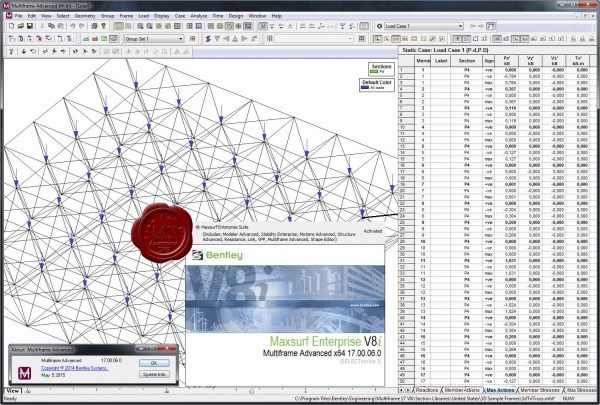Switch to the Reactions tab

[427, 390]
